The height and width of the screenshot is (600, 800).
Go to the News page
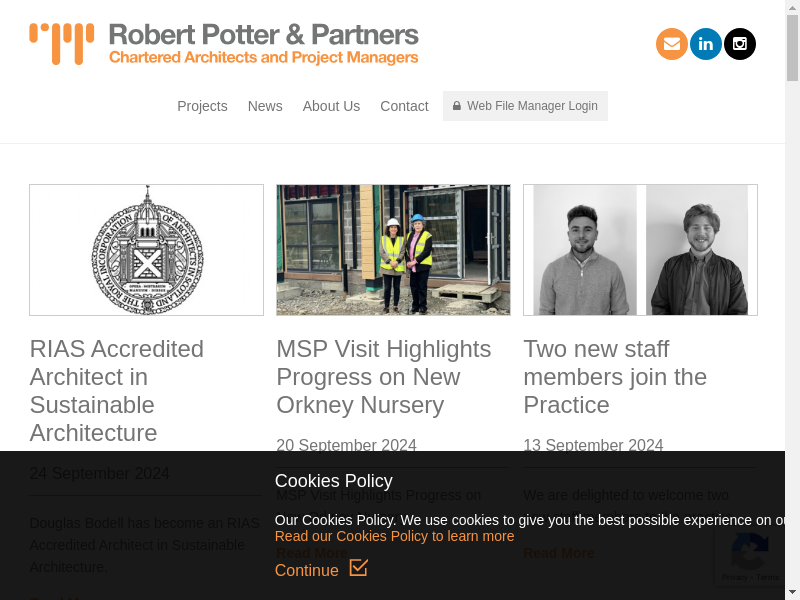pos(265,106)
